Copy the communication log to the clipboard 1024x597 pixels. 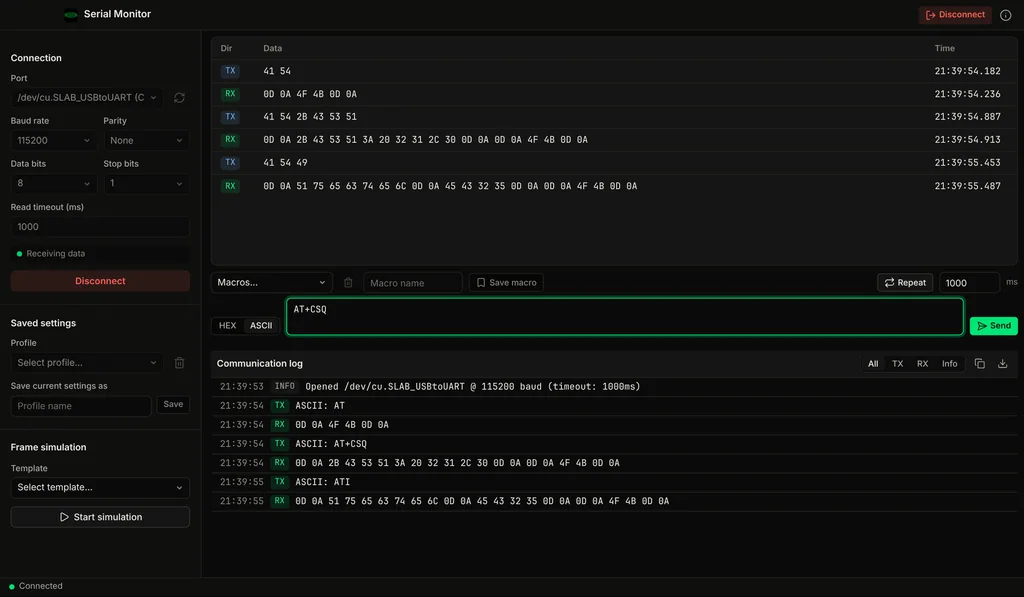pyautogui.click(x=980, y=364)
